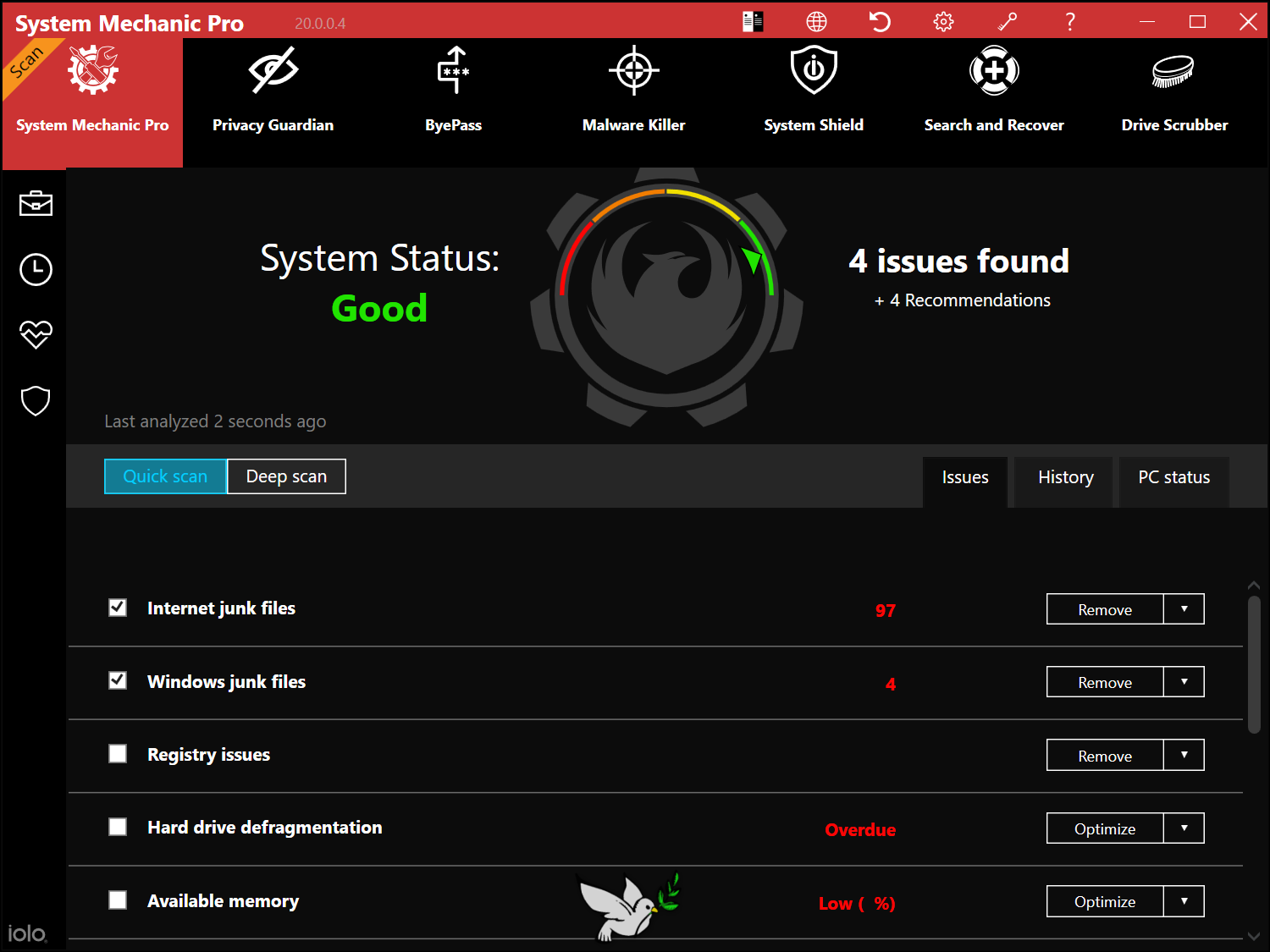Expand Remove dropdown for Windows junk files
This screenshot has height=952, width=1270.
1184,682
